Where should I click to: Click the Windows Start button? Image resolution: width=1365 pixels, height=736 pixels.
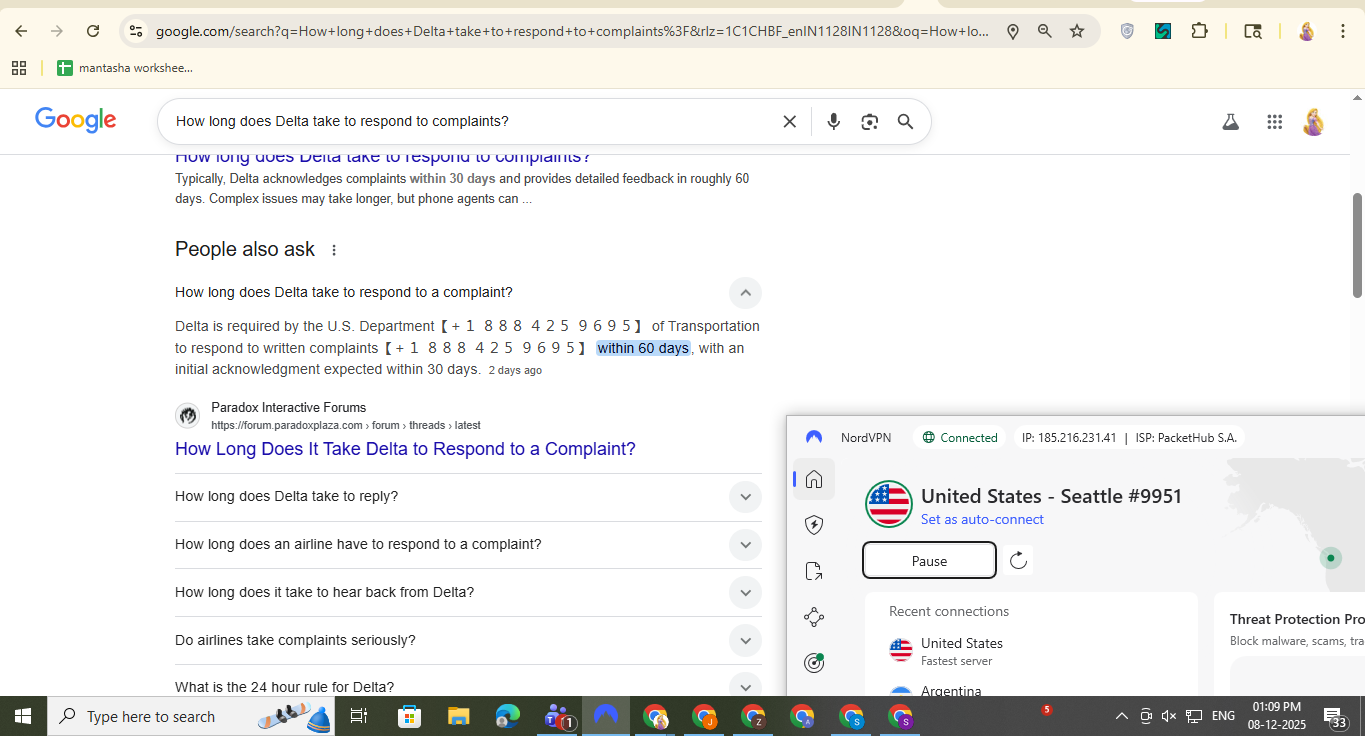[x=22, y=716]
